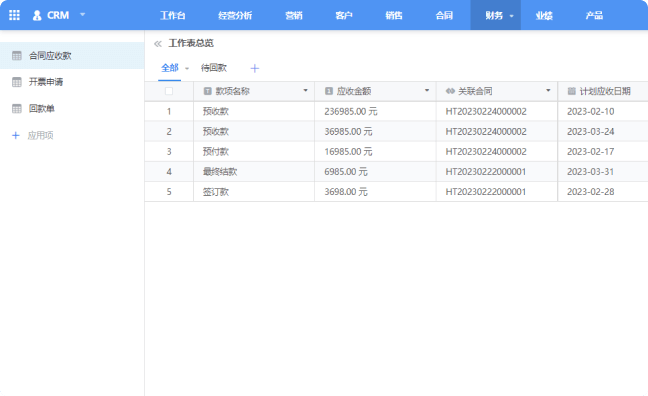Select row number 5
Screen dimensions: 648x396
coord(169,192)
